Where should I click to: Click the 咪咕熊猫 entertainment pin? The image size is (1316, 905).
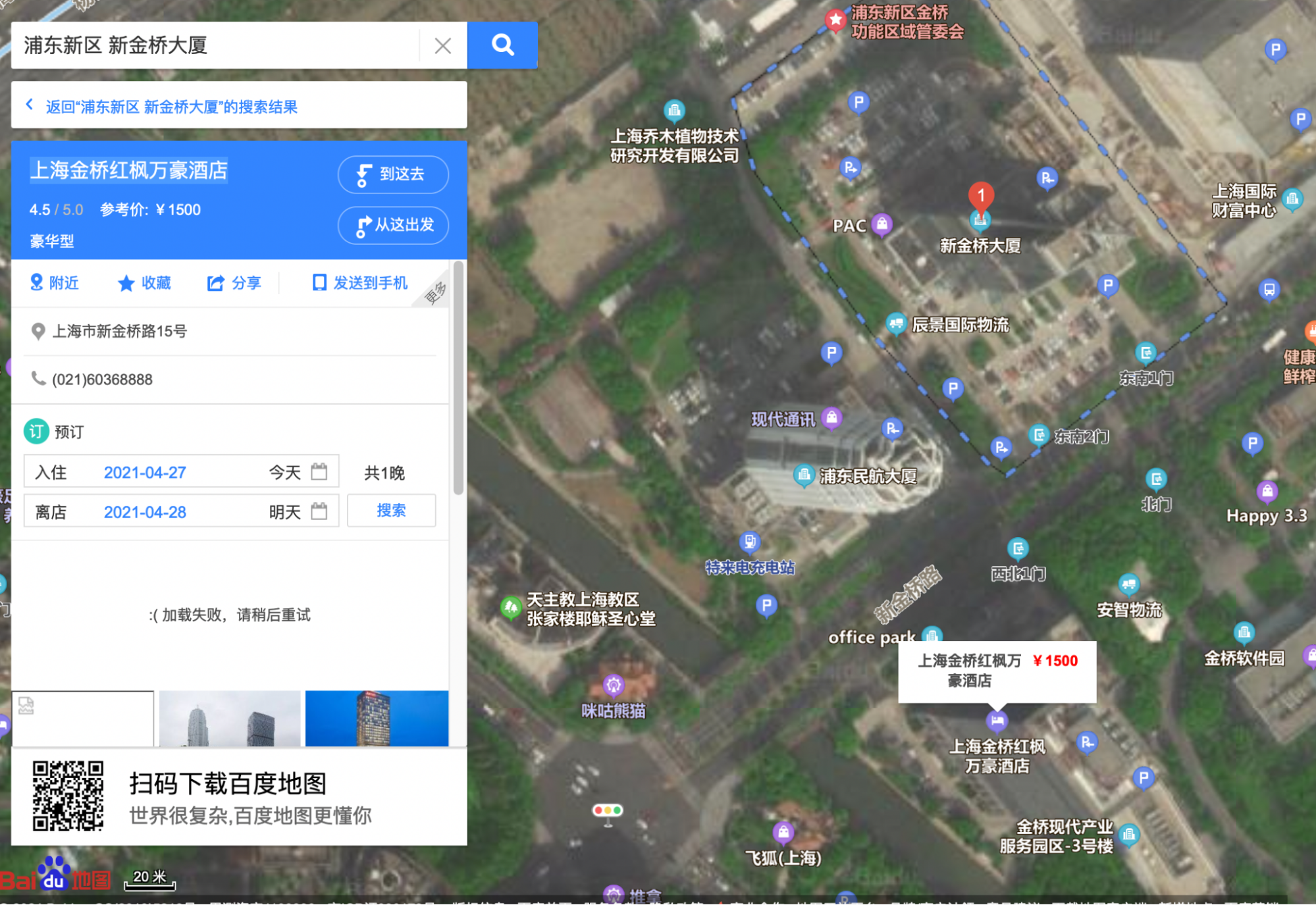613,685
